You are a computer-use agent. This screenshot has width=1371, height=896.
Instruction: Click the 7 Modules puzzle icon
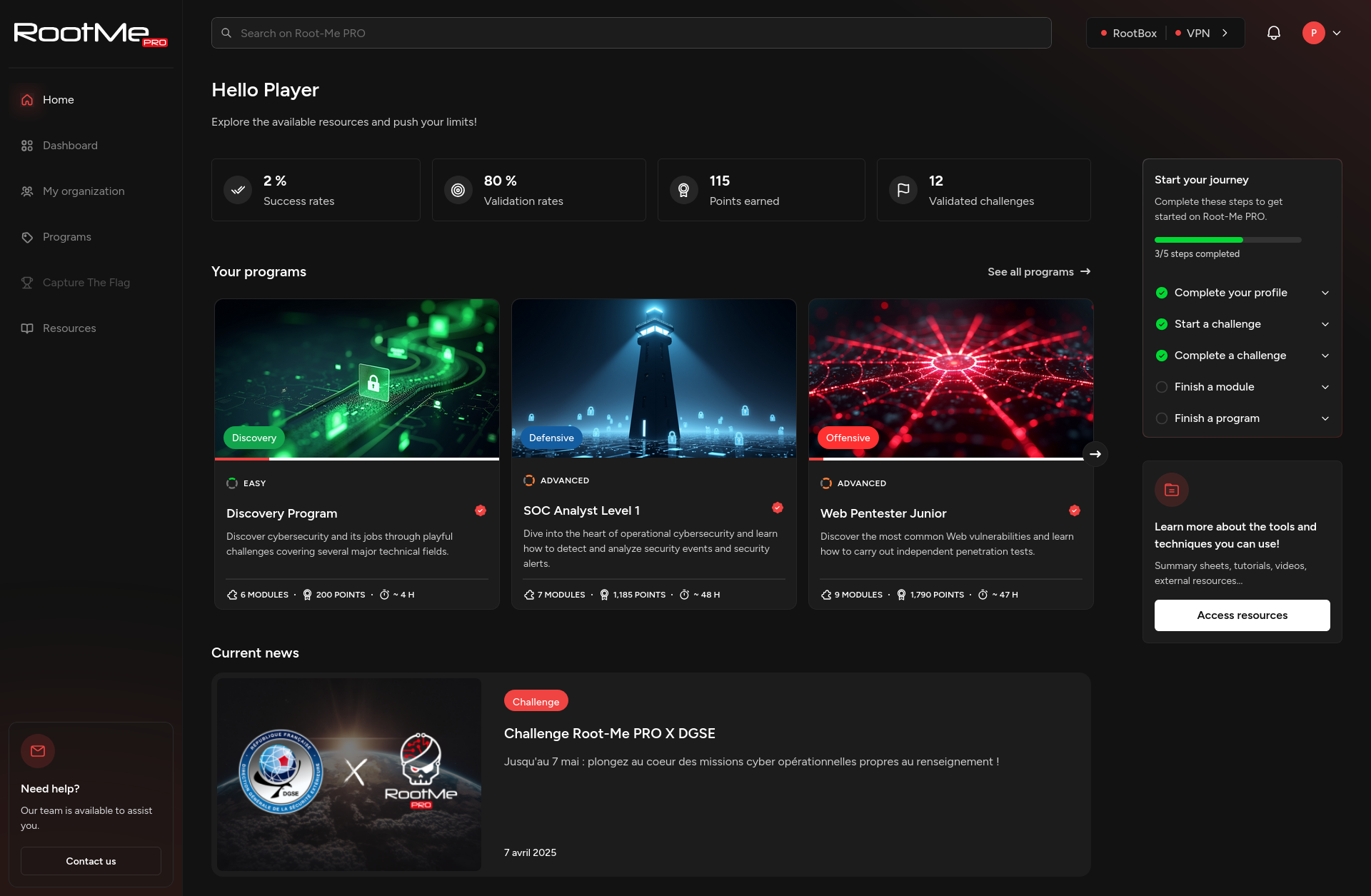[529, 595]
